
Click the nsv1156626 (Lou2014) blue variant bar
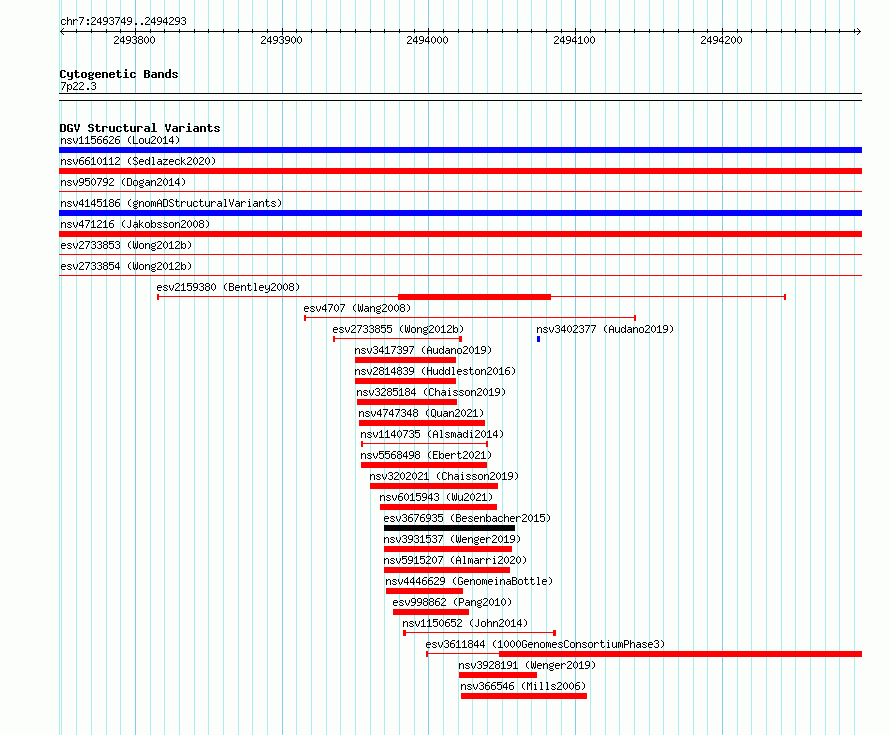pos(460,150)
